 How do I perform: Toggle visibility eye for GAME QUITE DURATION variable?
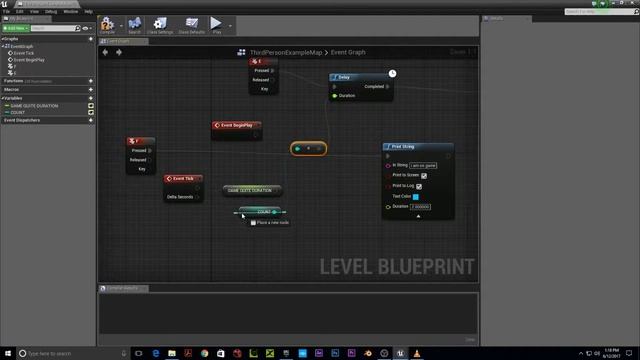91,106
